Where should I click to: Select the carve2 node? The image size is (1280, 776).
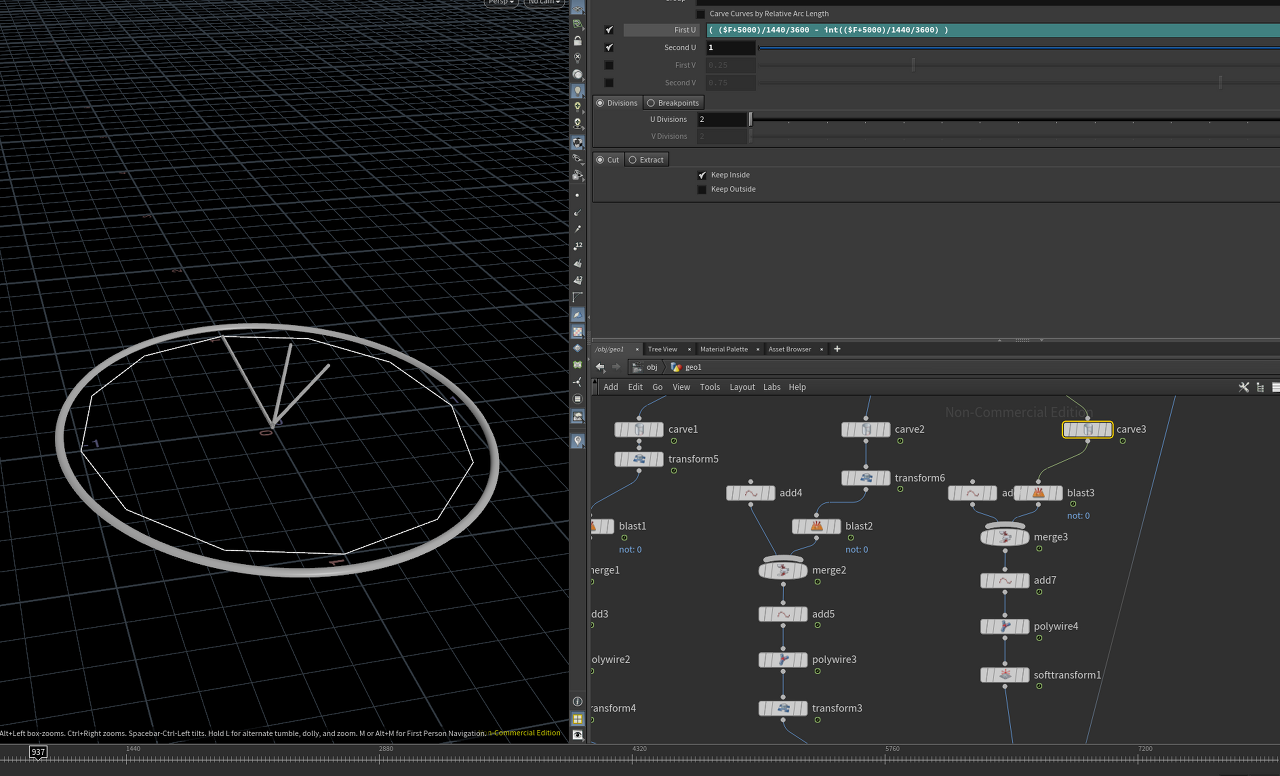(x=866, y=429)
